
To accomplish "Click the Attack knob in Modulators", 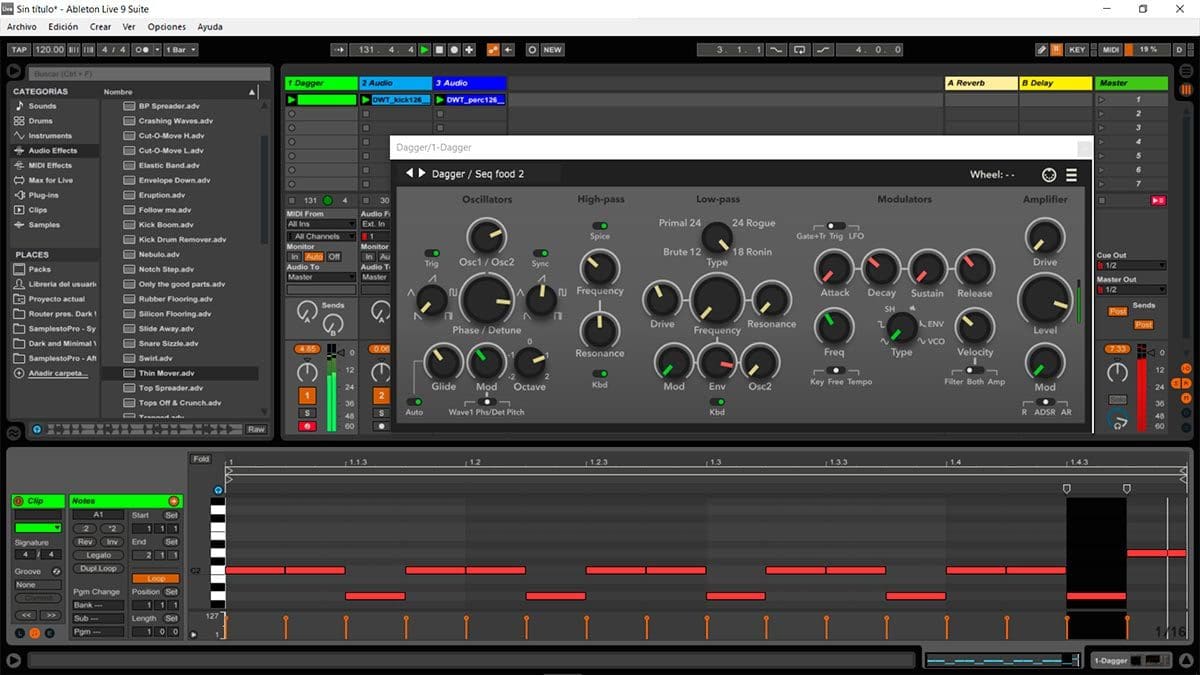I will 834,268.
